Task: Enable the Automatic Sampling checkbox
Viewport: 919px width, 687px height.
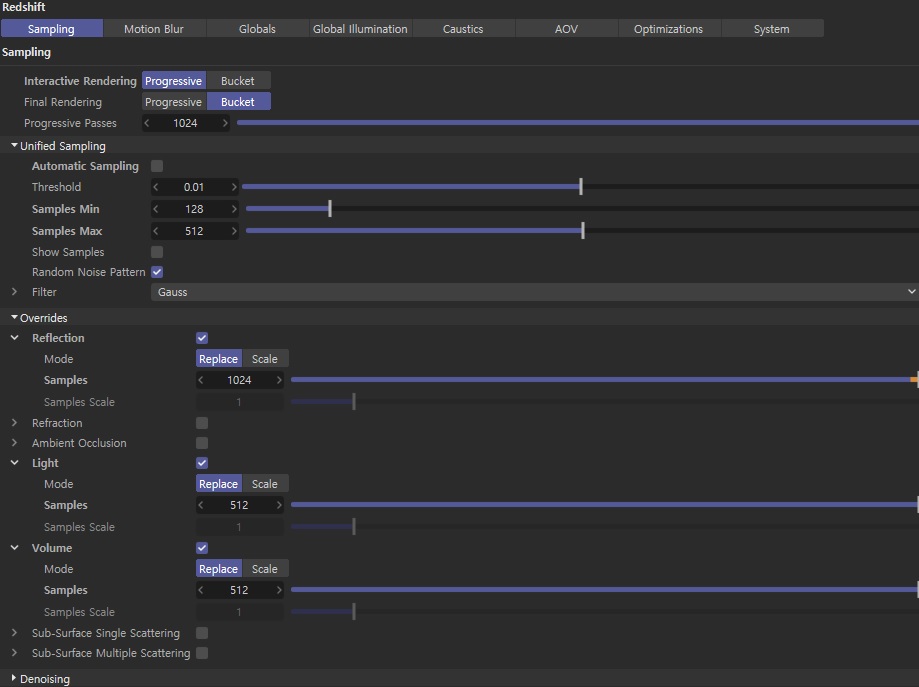Action: (x=157, y=166)
